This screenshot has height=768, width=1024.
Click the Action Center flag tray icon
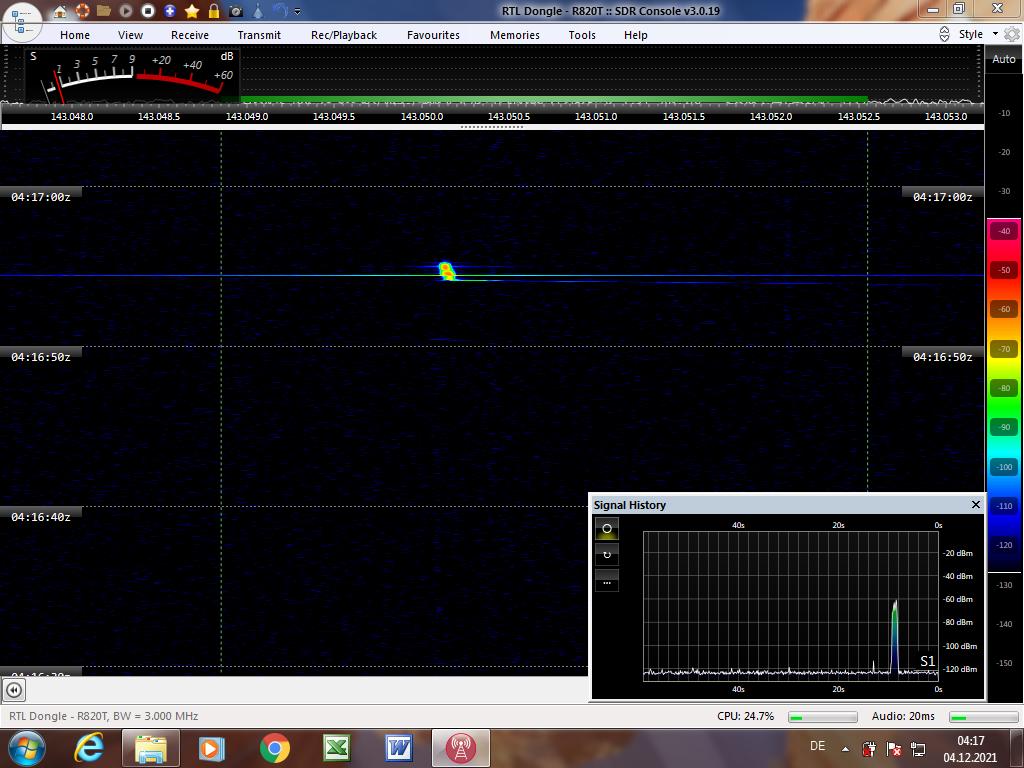click(x=894, y=749)
